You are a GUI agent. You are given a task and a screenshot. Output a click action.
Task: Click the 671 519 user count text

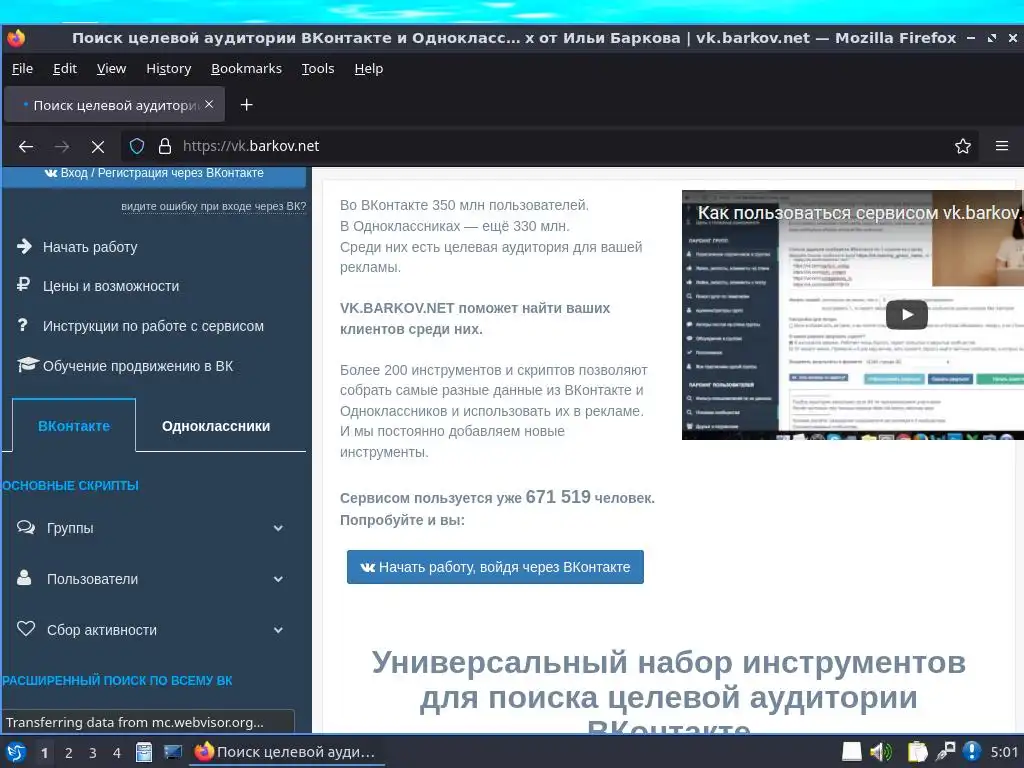coord(558,497)
